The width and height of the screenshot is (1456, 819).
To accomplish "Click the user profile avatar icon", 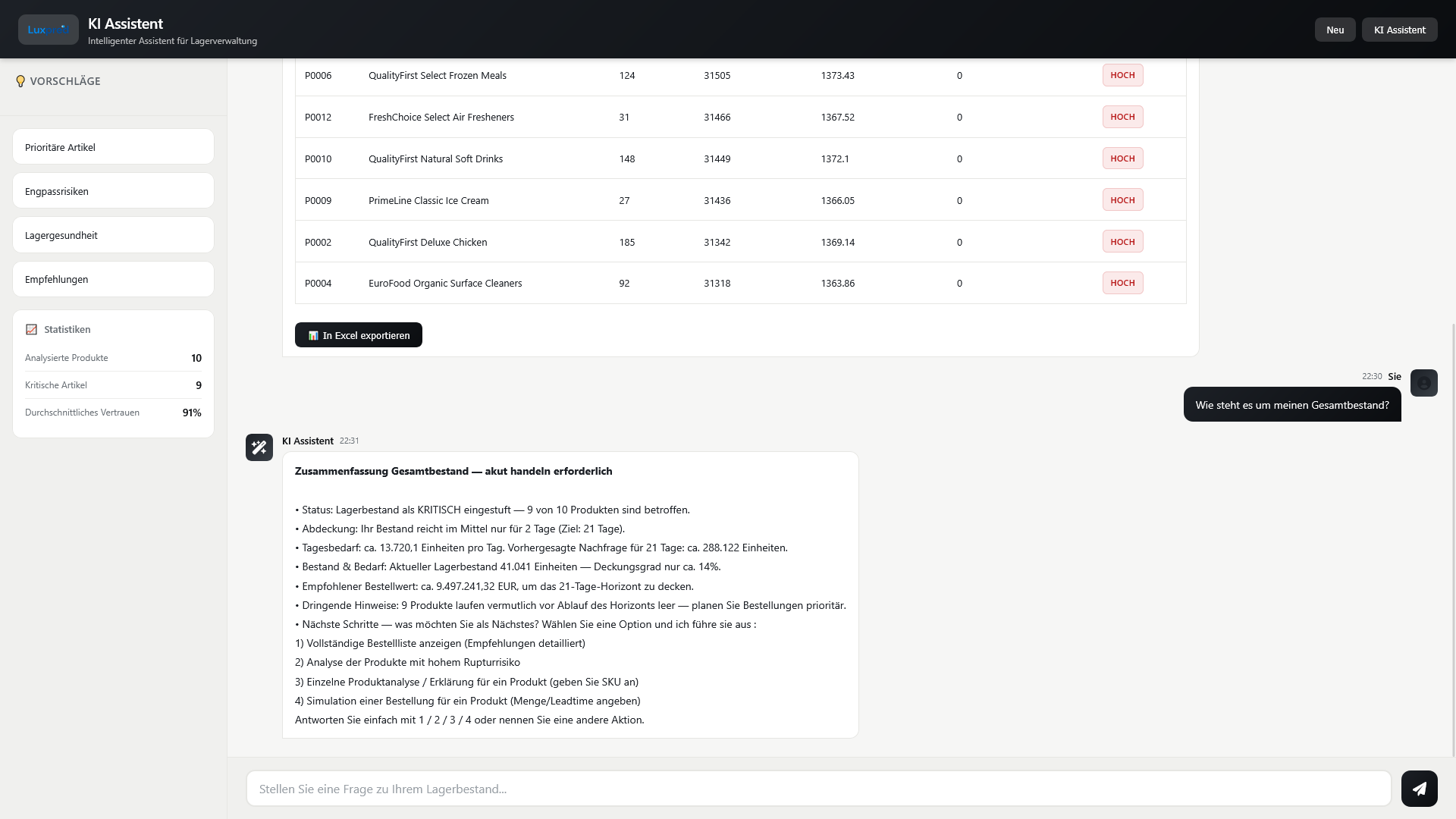I will (1423, 383).
